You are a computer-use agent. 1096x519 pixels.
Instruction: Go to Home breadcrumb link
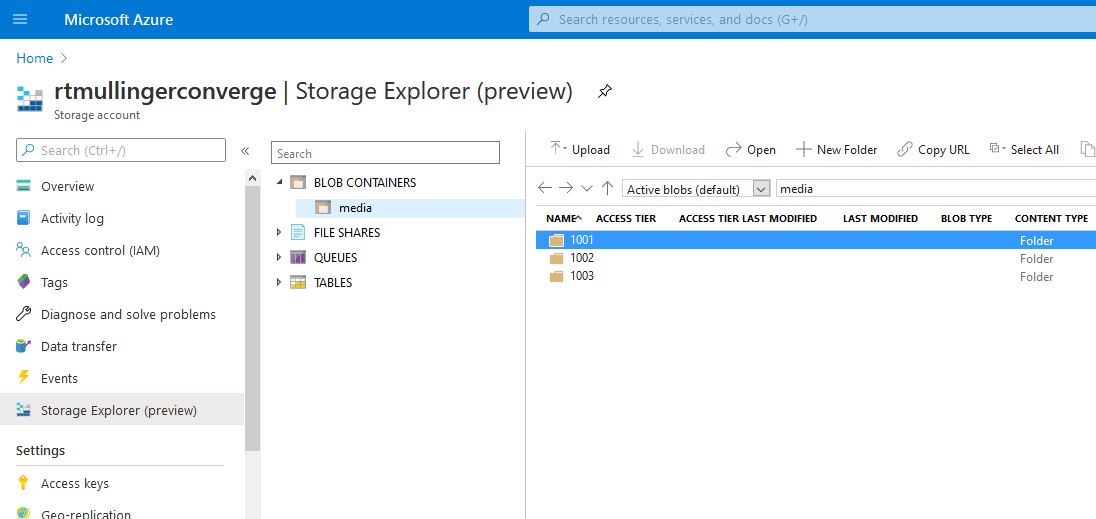[x=34, y=59]
